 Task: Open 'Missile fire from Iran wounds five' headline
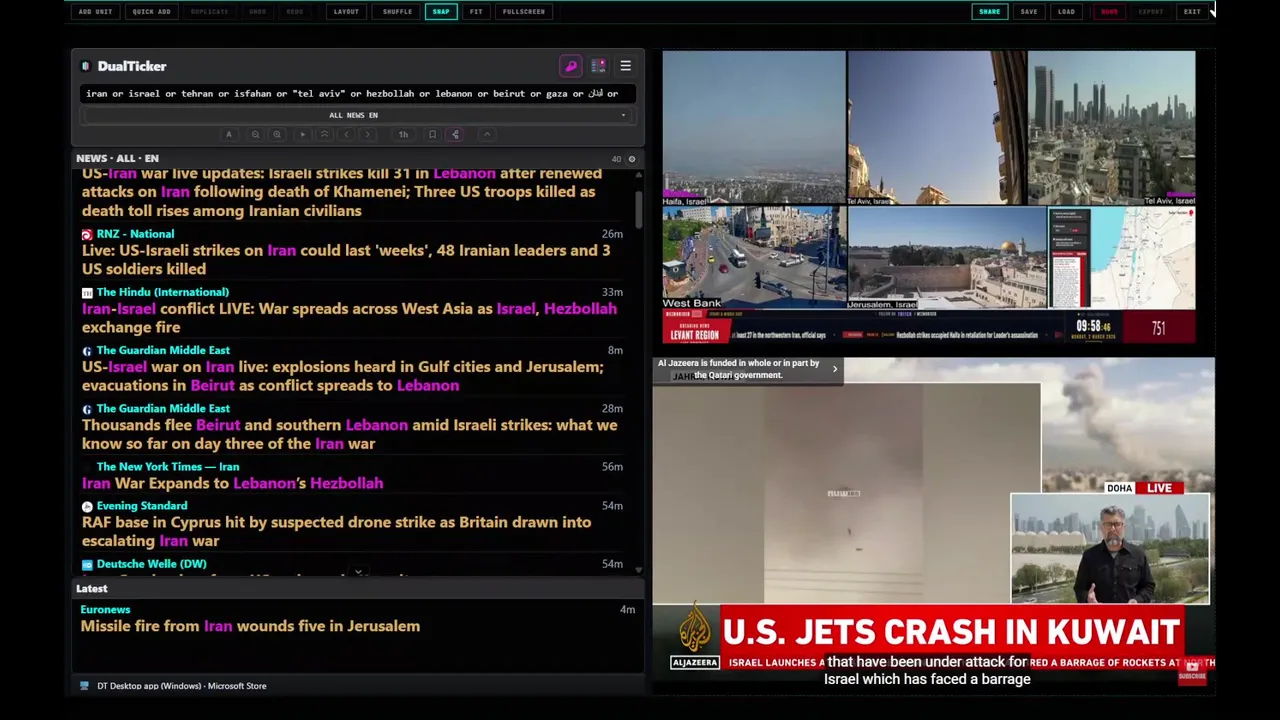click(x=250, y=626)
